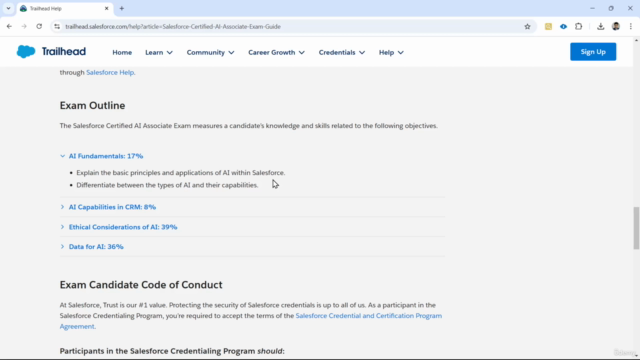The image size is (640, 360).
Task: Click the browser back arrow
Action: (x=9, y=27)
